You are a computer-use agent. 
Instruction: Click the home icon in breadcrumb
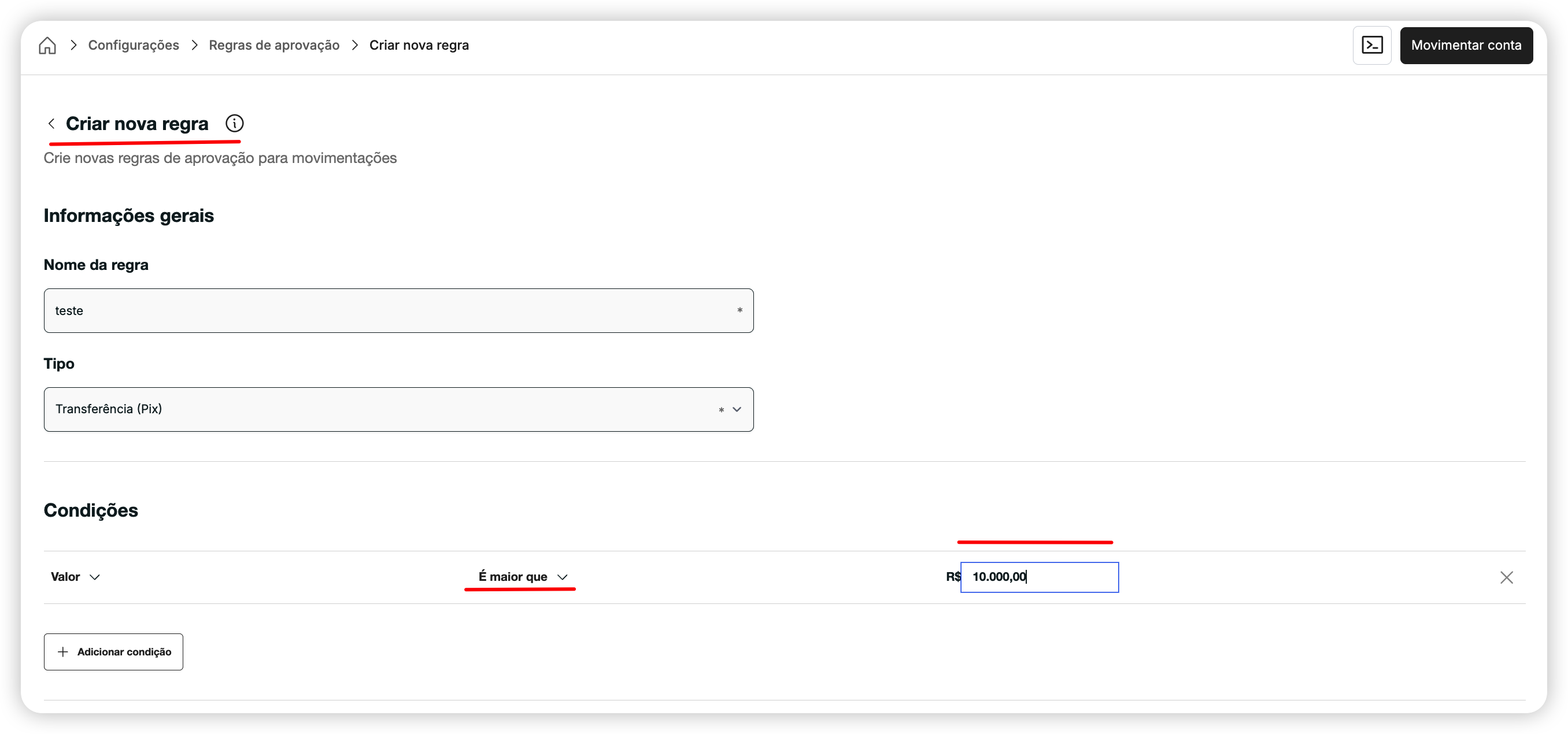tap(47, 46)
